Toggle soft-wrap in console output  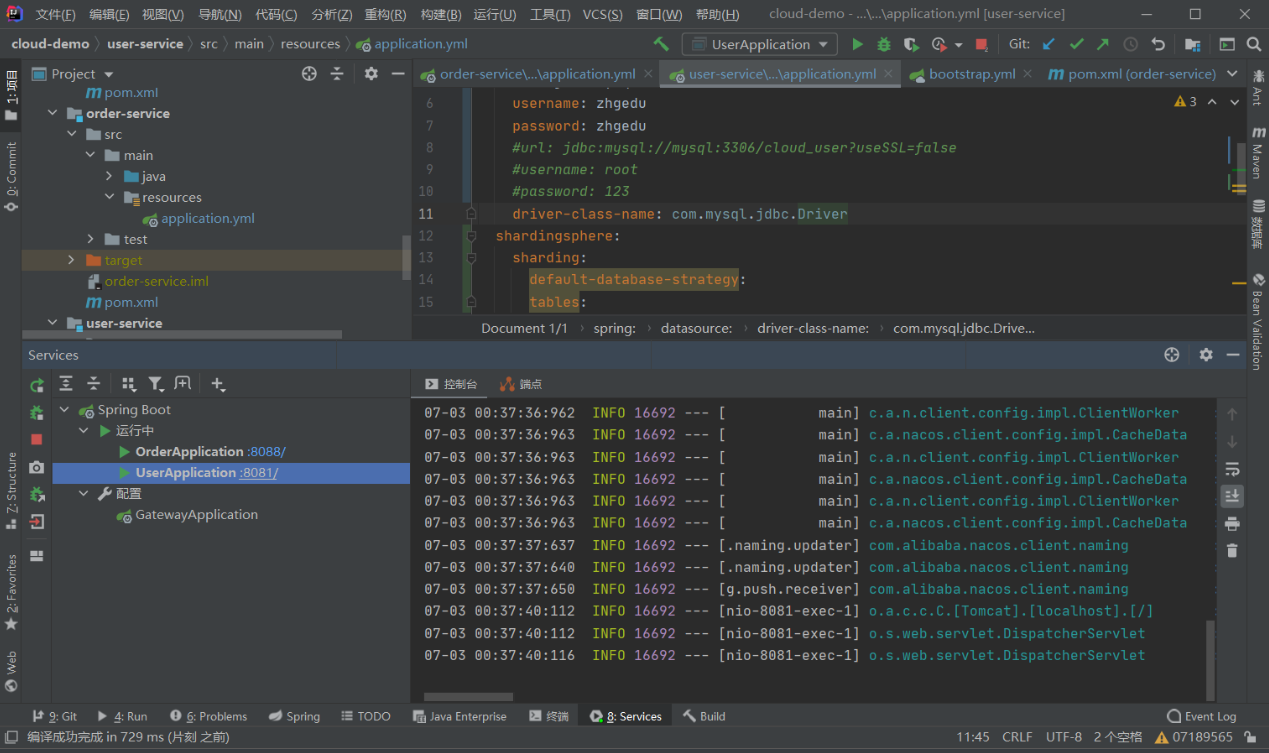coord(1232,469)
